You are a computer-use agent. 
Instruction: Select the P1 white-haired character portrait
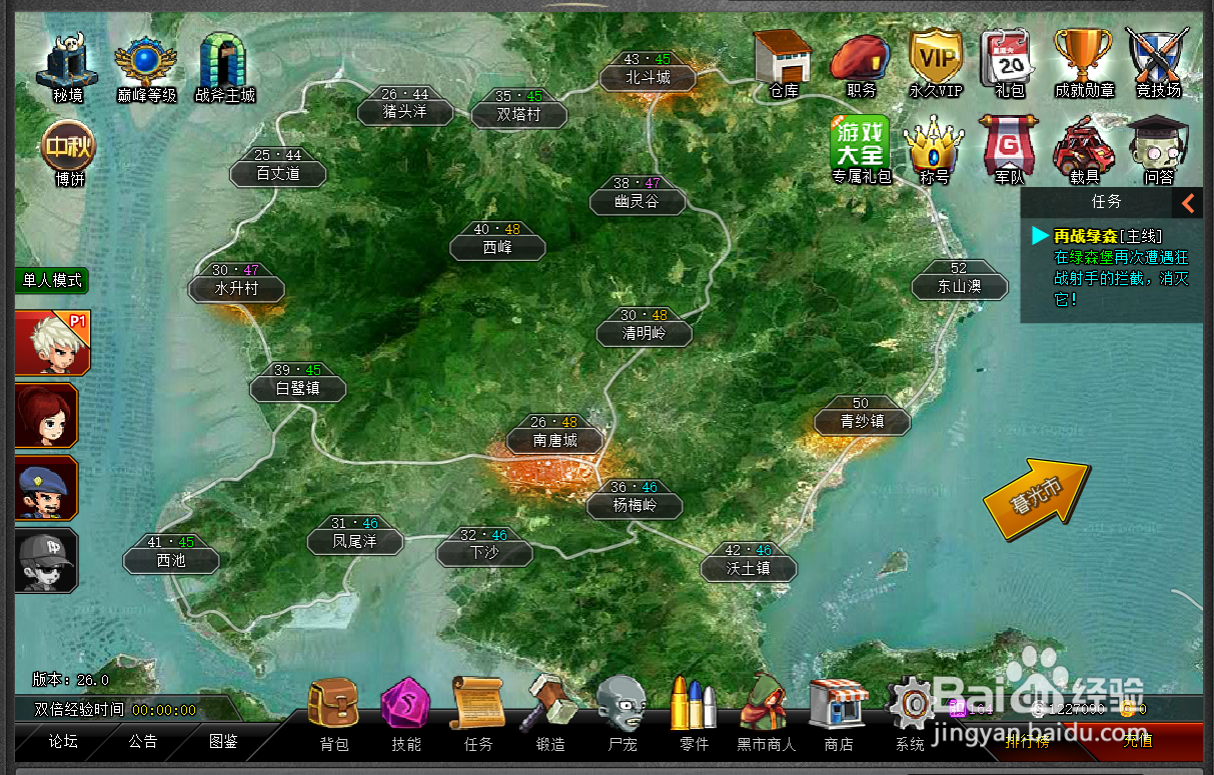click(x=54, y=343)
